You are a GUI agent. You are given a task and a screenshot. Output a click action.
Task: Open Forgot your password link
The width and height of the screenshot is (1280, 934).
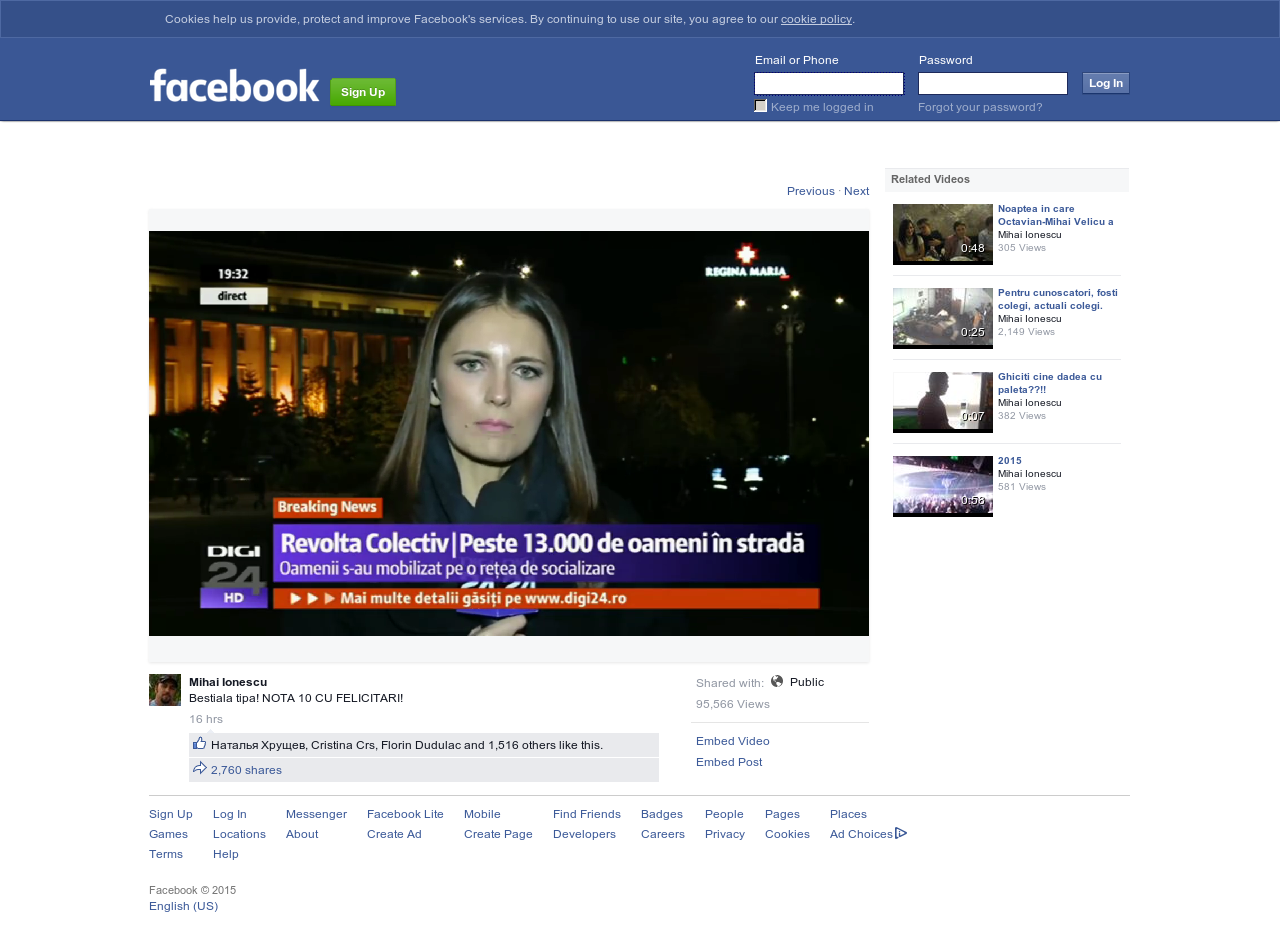click(x=980, y=107)
